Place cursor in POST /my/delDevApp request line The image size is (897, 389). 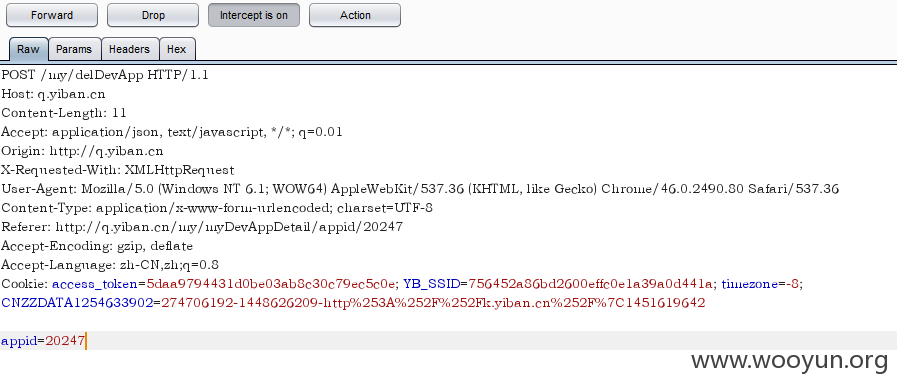coord(105,75)
